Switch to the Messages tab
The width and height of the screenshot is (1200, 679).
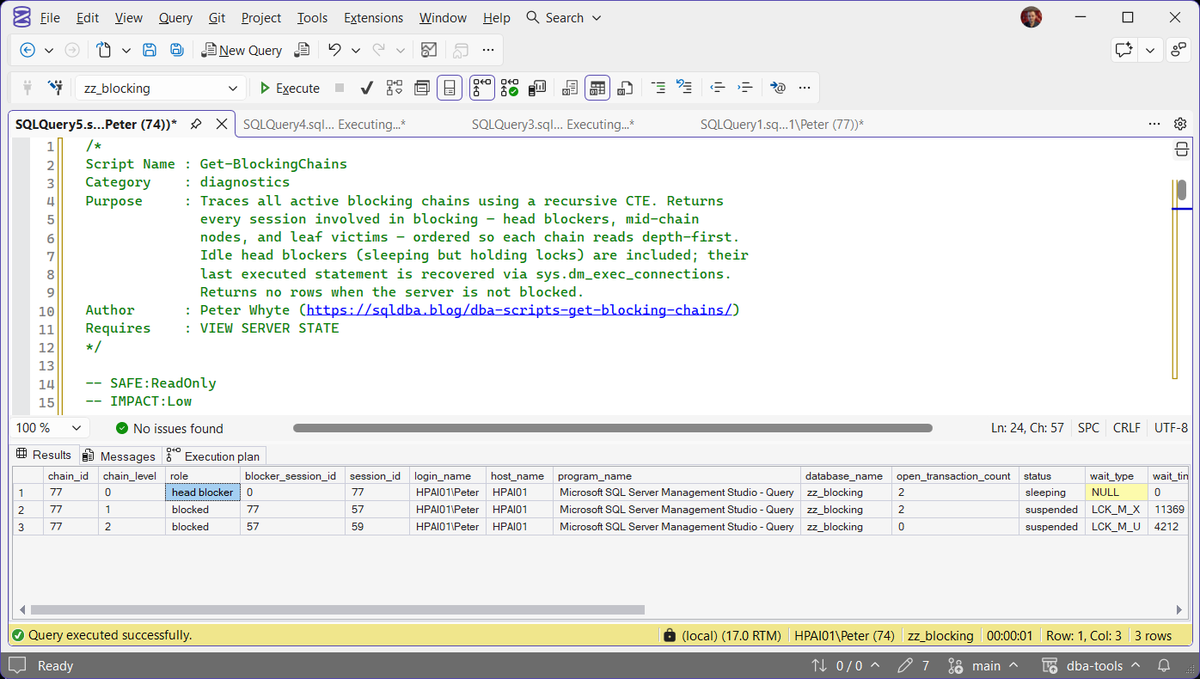(x=119, y=456)
